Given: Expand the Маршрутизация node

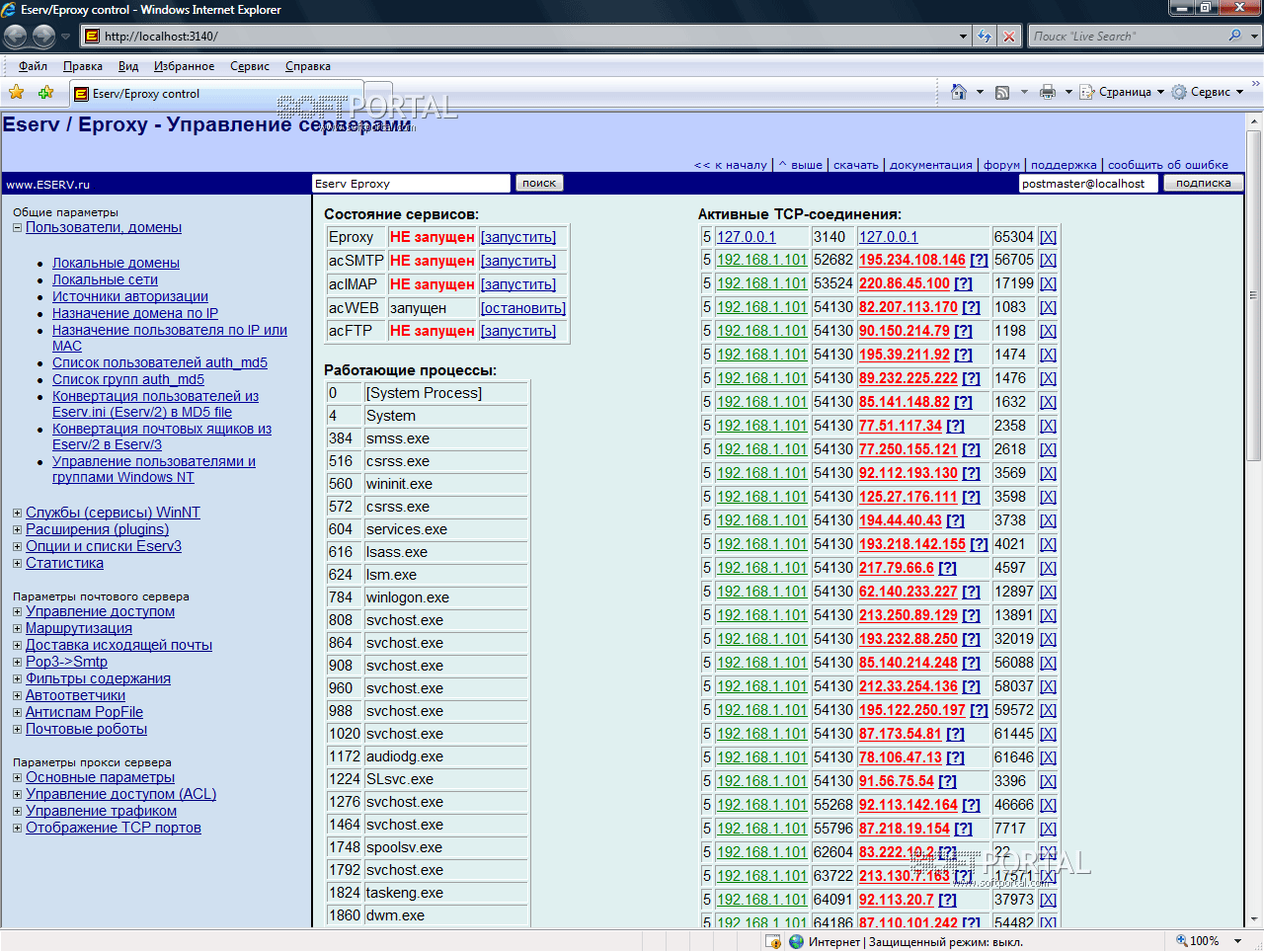Looking at the screenshot, I should pyautogui.click(x=17, y=628).
